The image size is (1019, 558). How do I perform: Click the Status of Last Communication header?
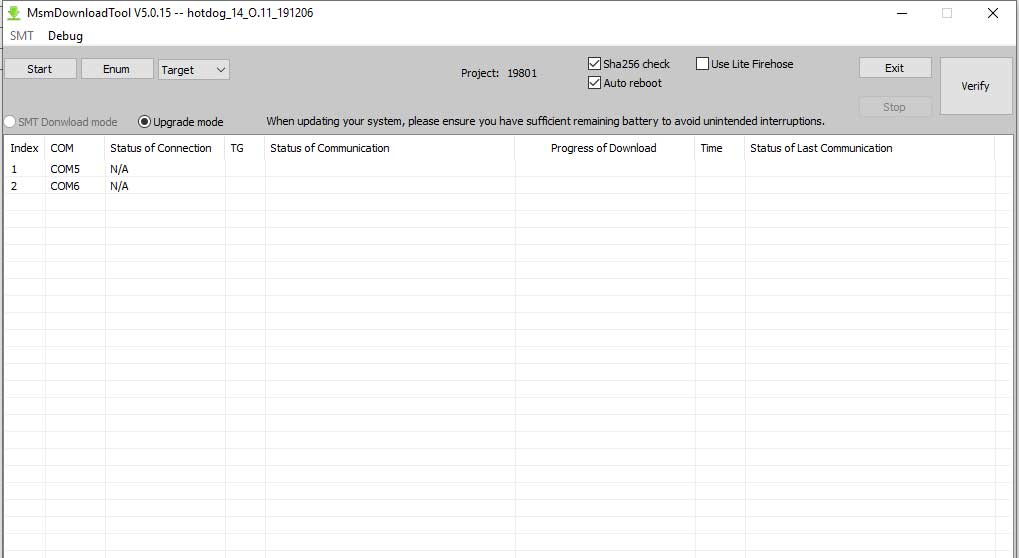coord(870,148)
